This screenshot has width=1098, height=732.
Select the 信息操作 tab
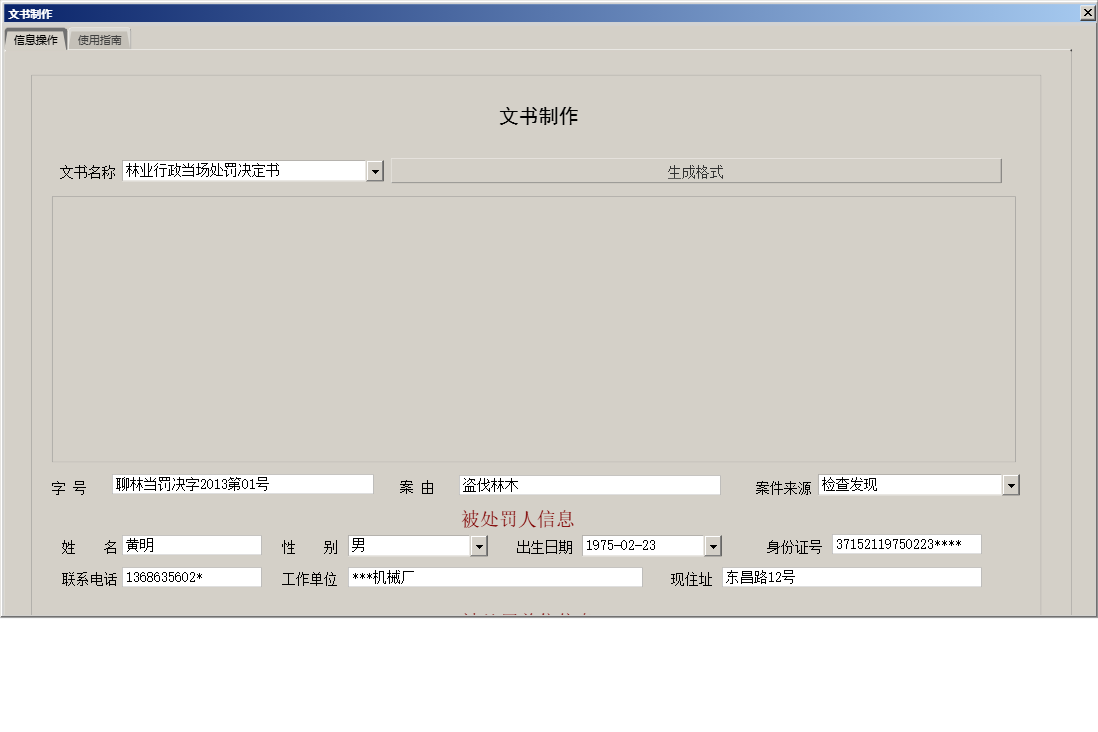pos(36,39)
